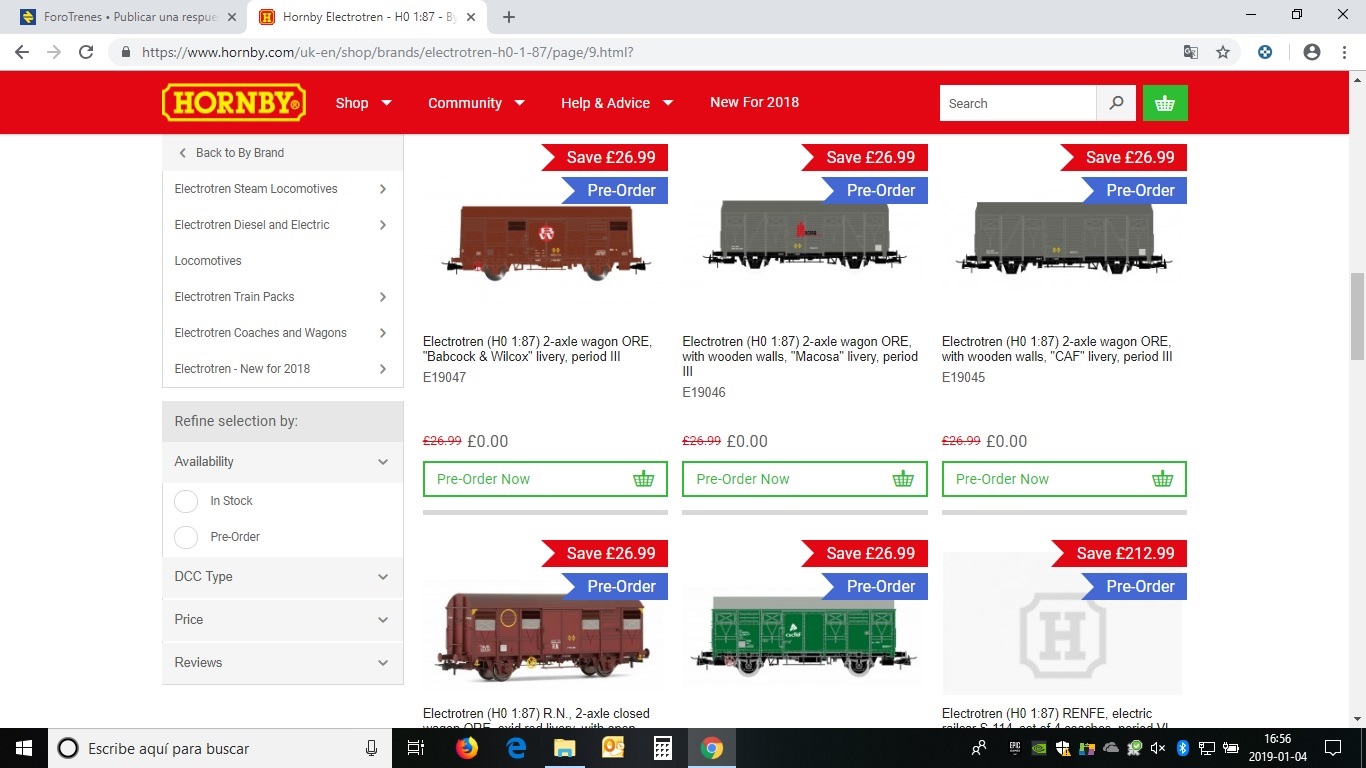1366x768 pixels.
Task: Expand the Price filter
Action: click(282, 620)
